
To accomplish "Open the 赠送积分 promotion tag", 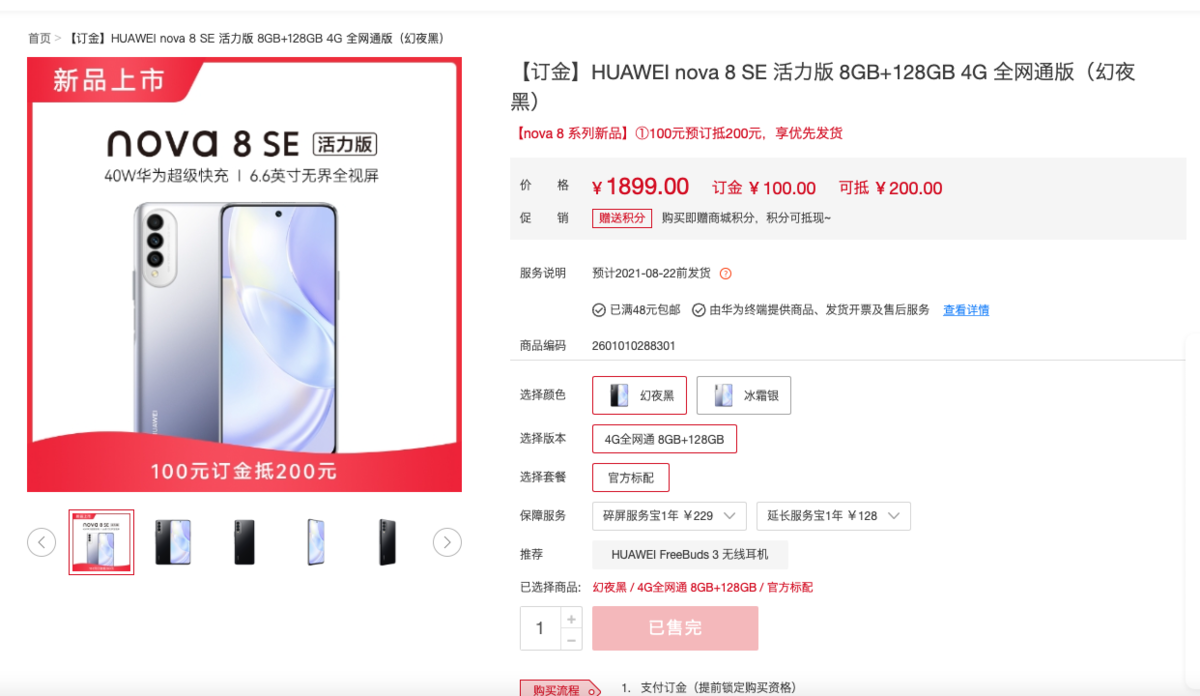I will pos(622,218).
